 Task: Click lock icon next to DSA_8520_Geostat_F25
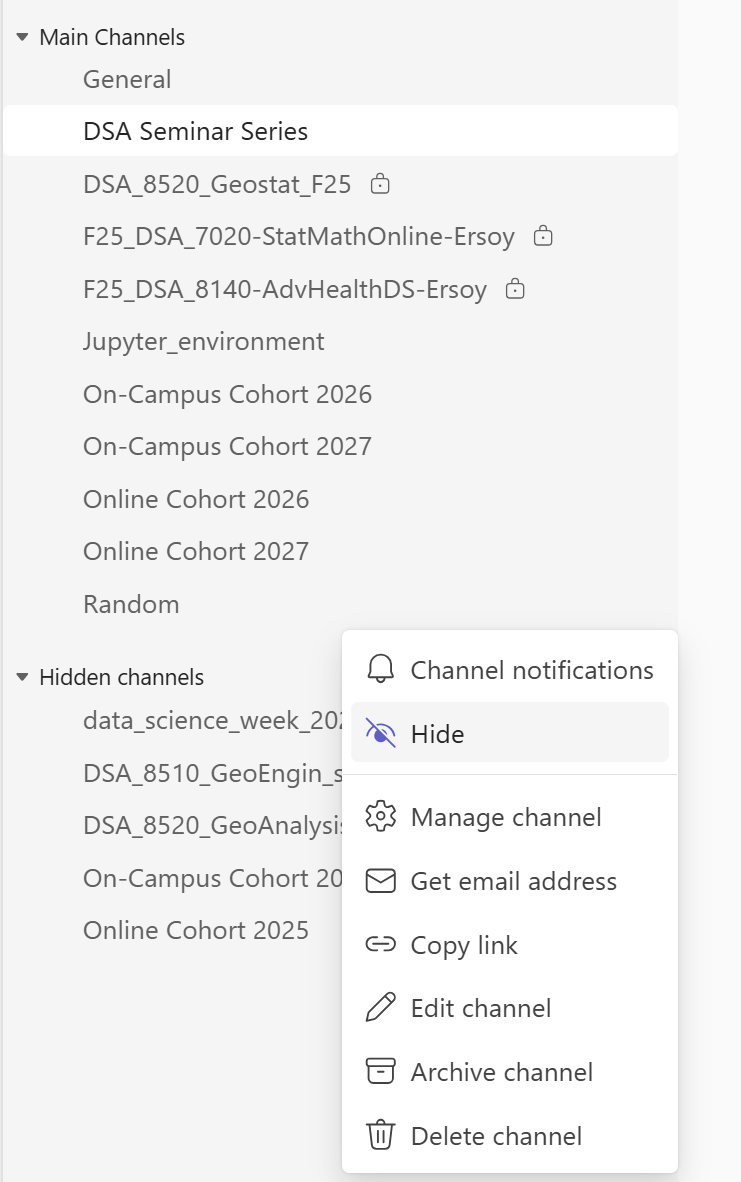[381, 184]
